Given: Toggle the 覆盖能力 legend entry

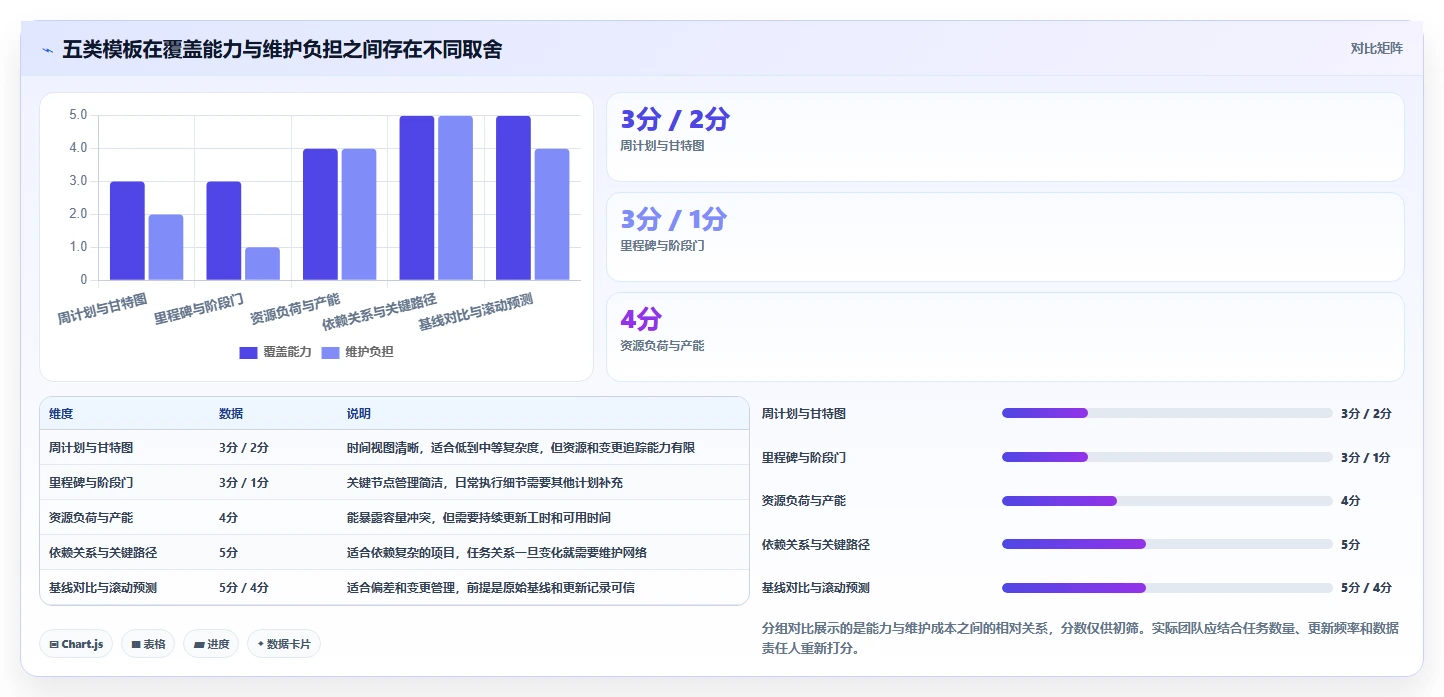Looking at the screenshot, I should [x=276, y=352].
